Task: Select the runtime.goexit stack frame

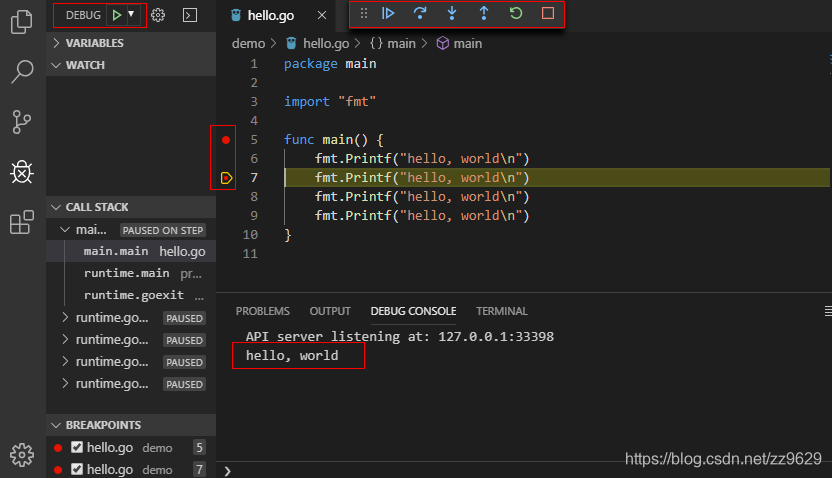Action: pos(131,296)
